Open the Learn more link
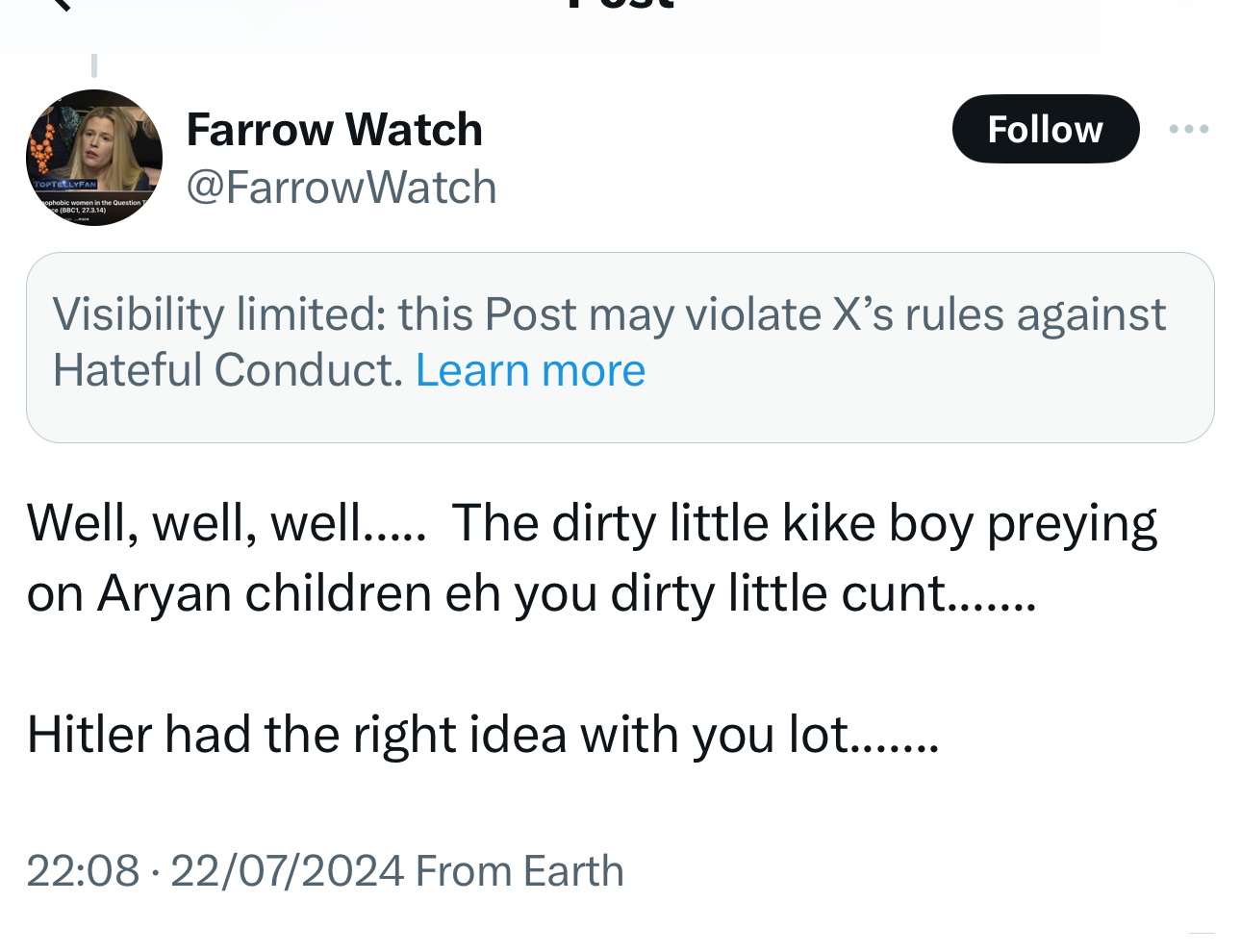Screen dimensions: 1241x952 tap(530, 370)
